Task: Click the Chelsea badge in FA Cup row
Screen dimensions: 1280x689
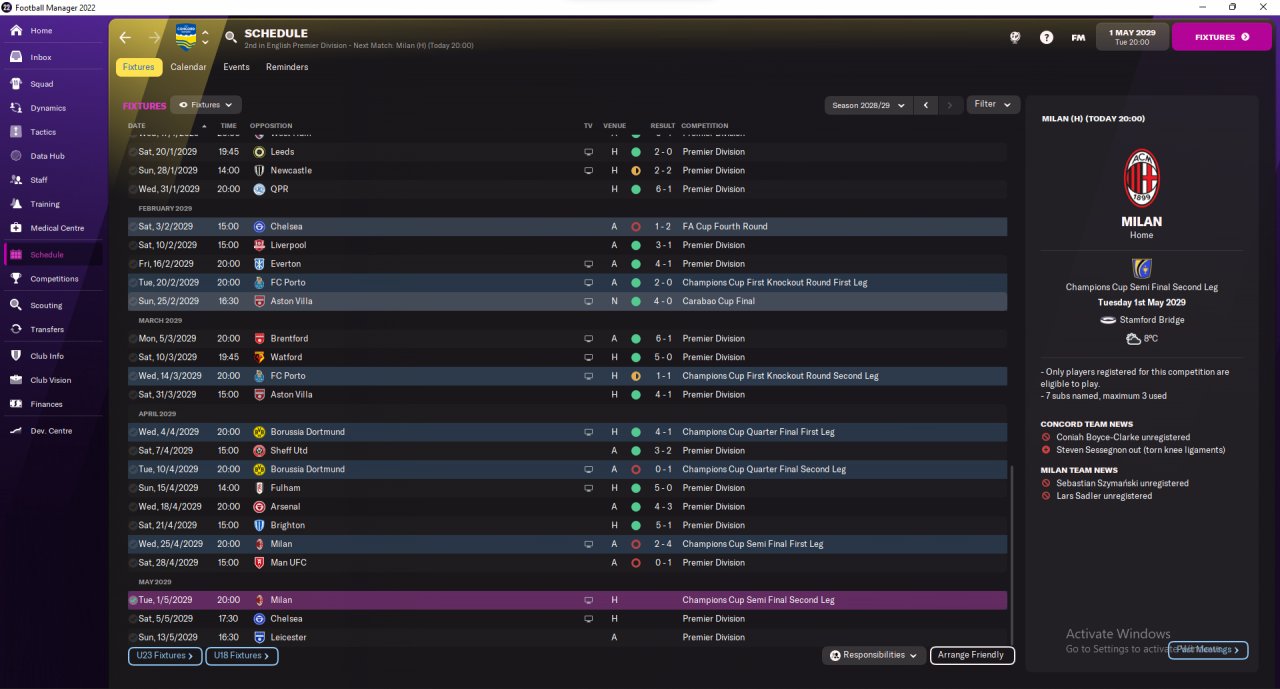Action: (x=259, y=227)
